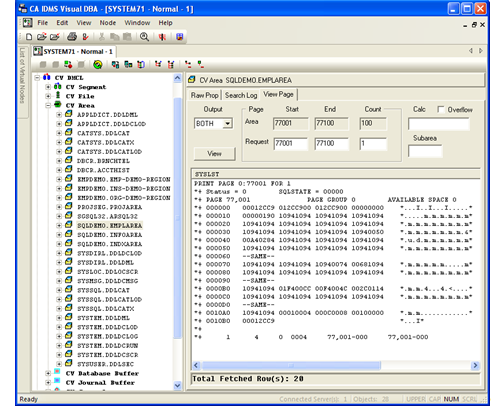Viewport: 491px width, 415px height.
Task: Click the CV DMCL node icon
Action: [x=47, y=77]
